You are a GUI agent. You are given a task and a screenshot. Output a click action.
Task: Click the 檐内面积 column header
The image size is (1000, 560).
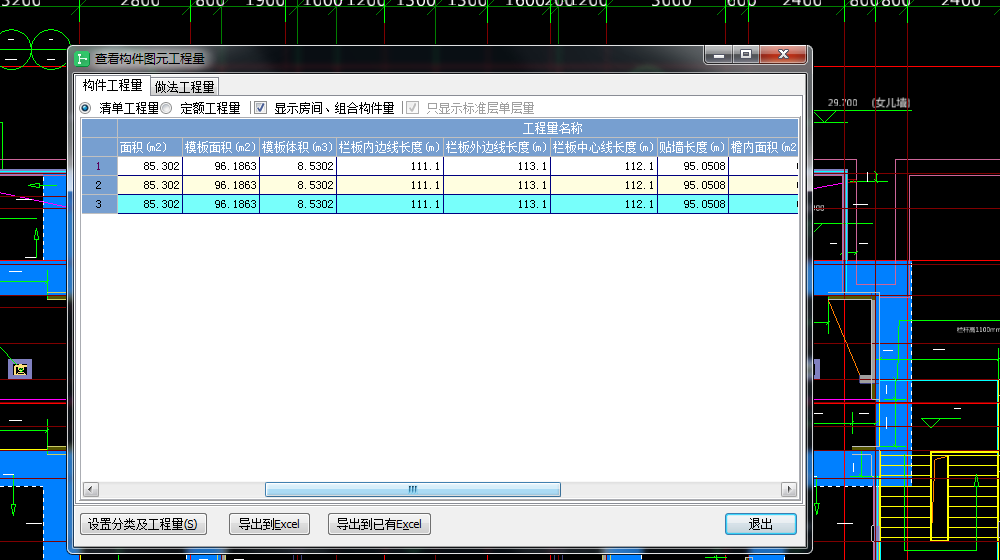click(763, 147)
